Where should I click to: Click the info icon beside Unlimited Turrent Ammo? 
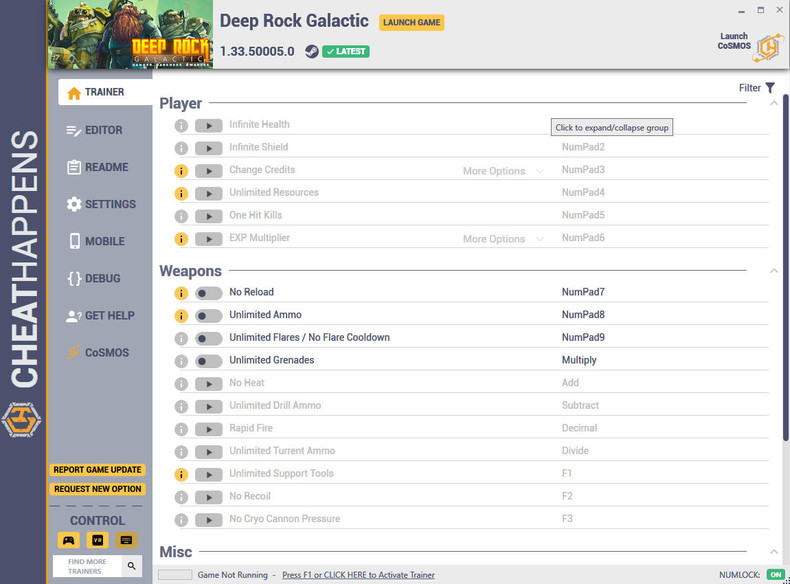(x=181, y=452)
